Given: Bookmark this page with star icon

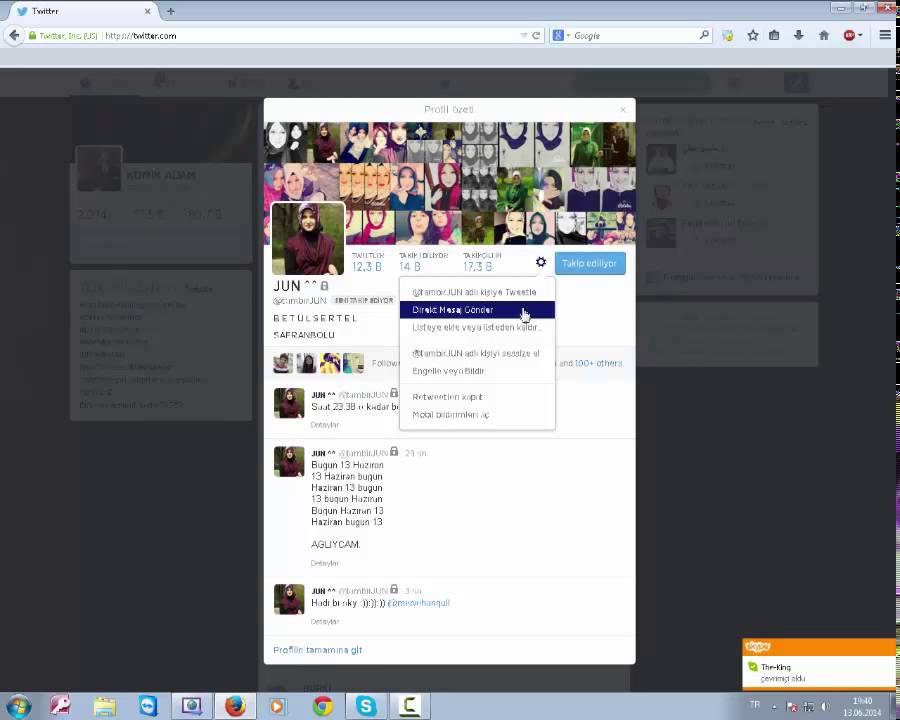Looking at the screenshot, I should pos(753,36).
